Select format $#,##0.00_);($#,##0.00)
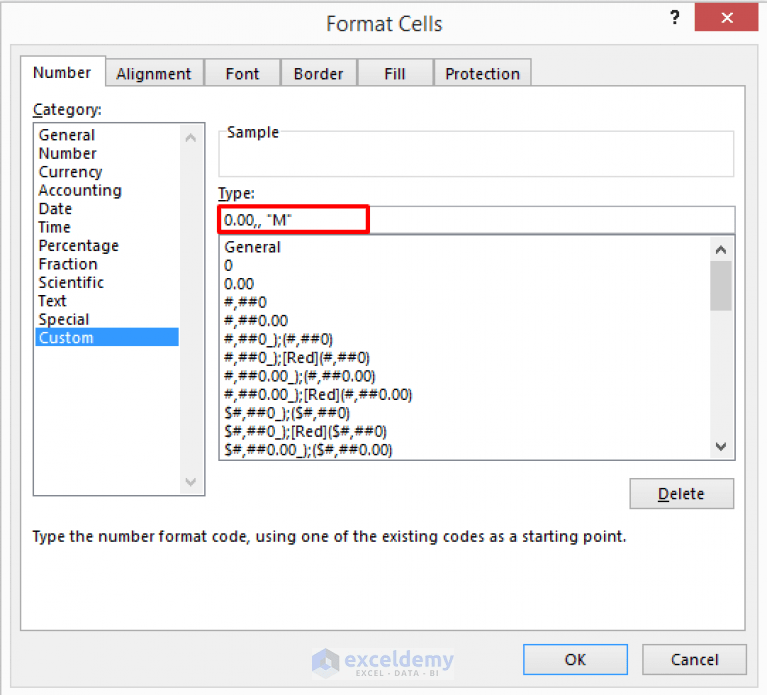 point(465,449)
